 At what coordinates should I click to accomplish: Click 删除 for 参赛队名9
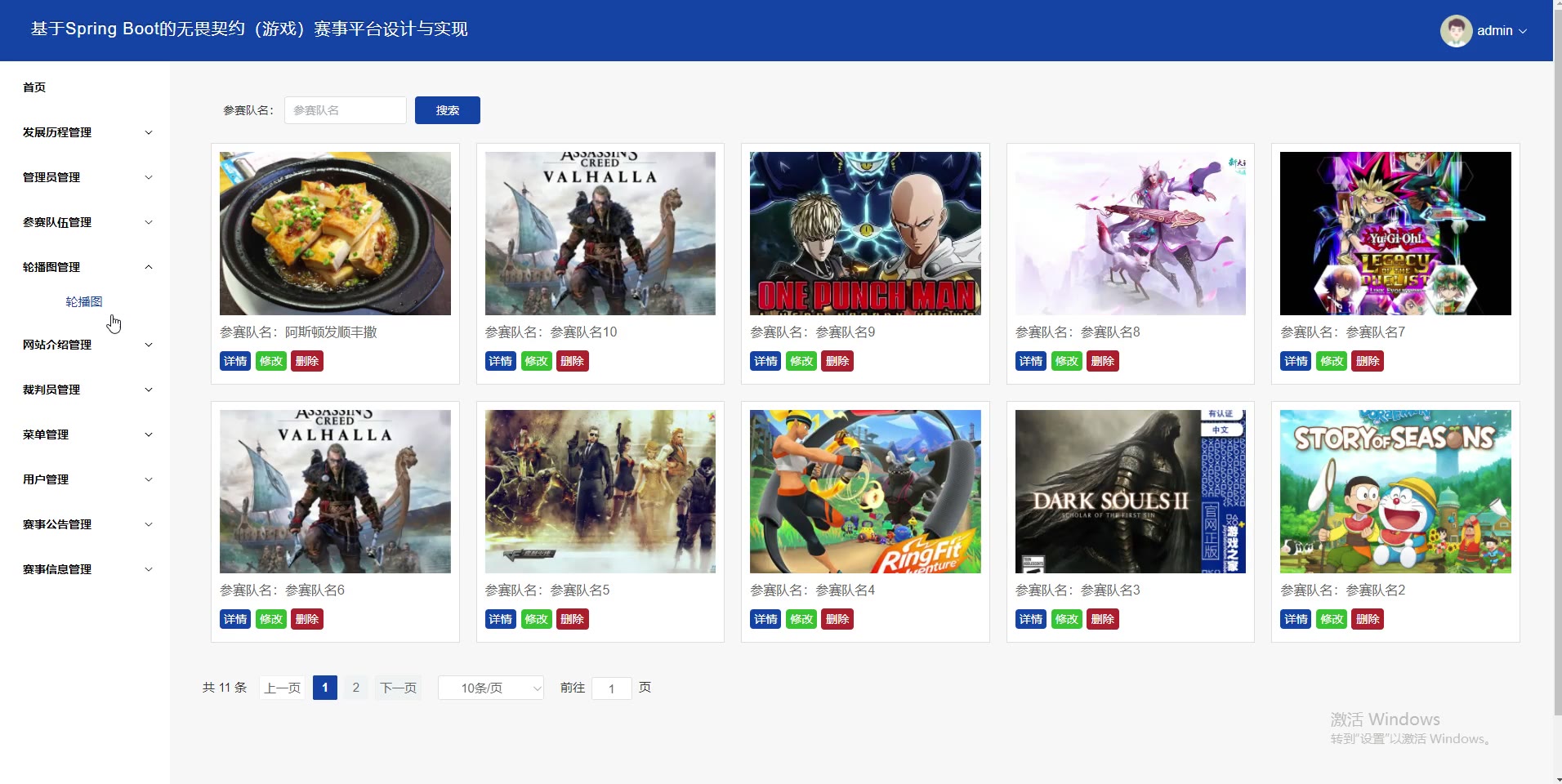(837, 361)
